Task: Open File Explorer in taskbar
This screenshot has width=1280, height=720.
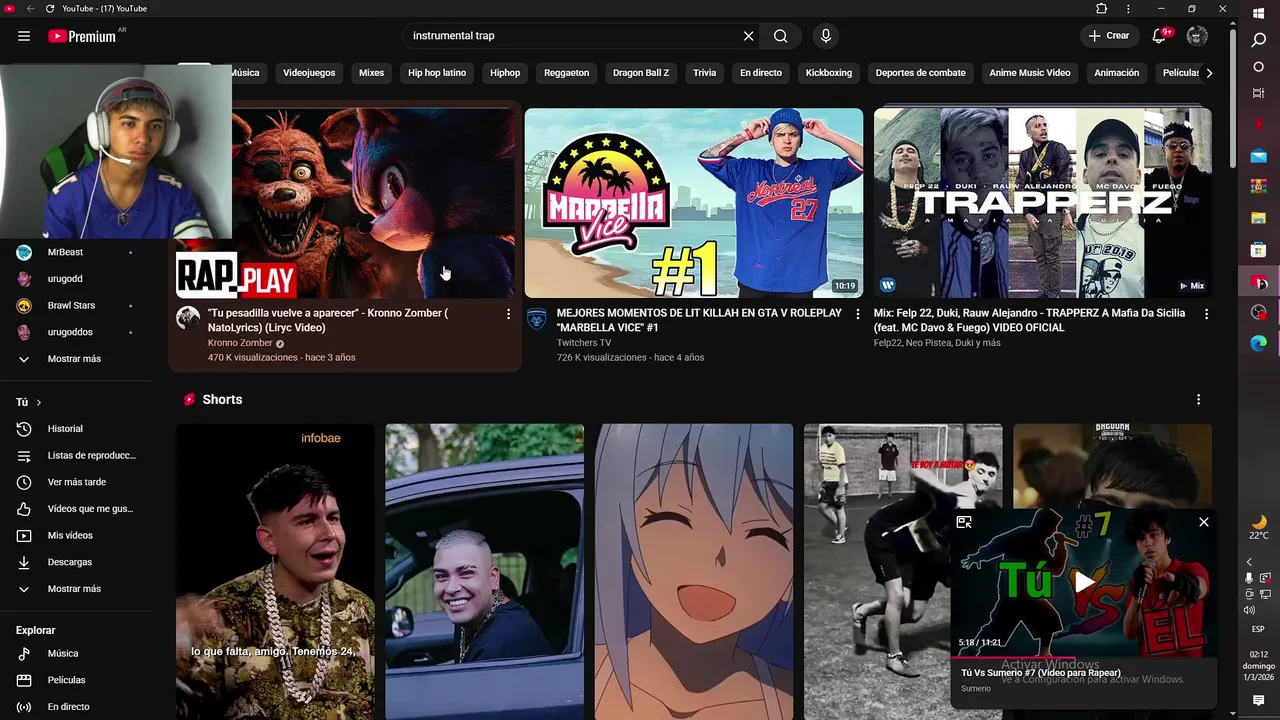Action: coord(1259,217)
